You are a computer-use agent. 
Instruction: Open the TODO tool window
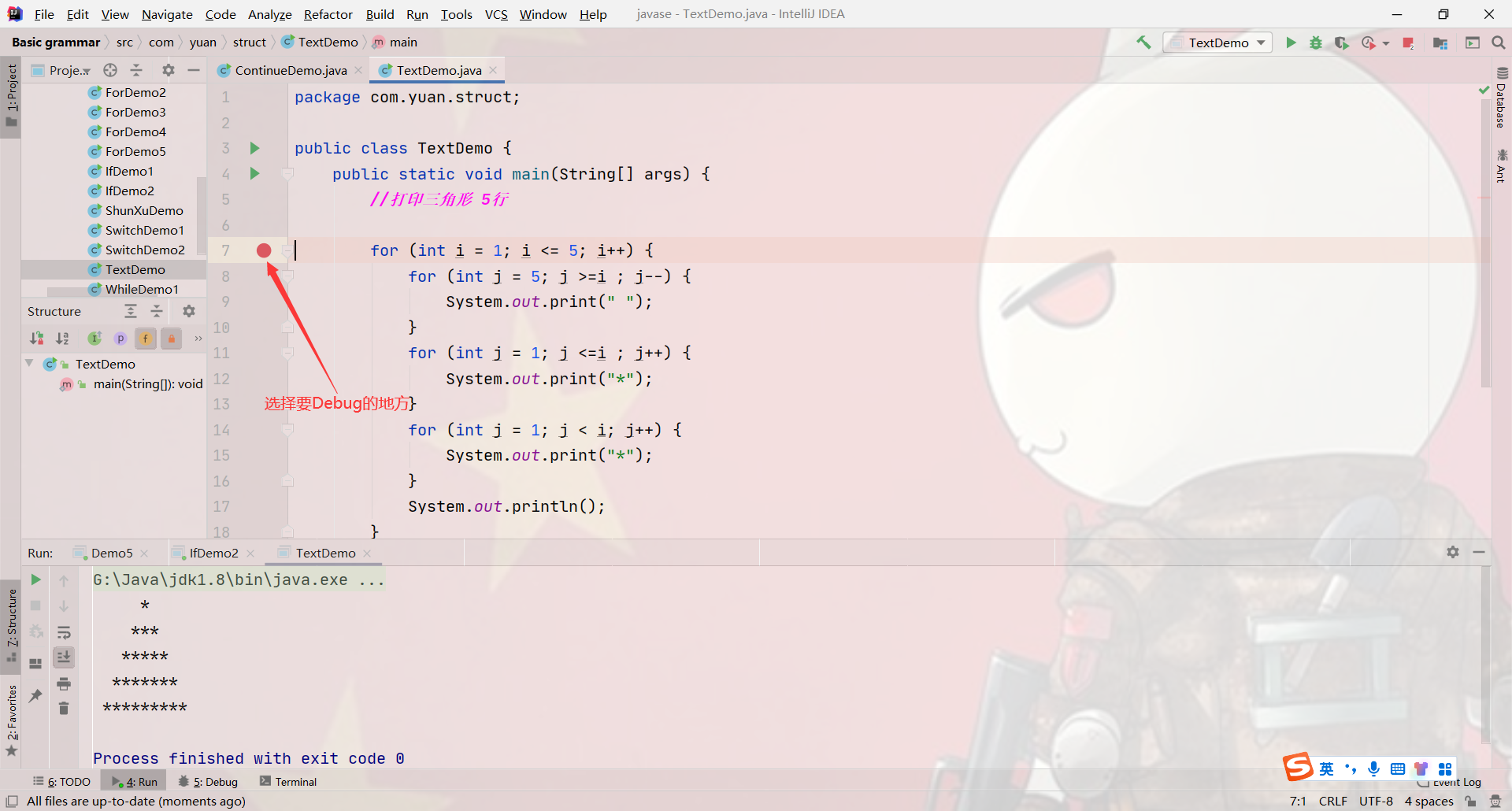click(62, 782)
